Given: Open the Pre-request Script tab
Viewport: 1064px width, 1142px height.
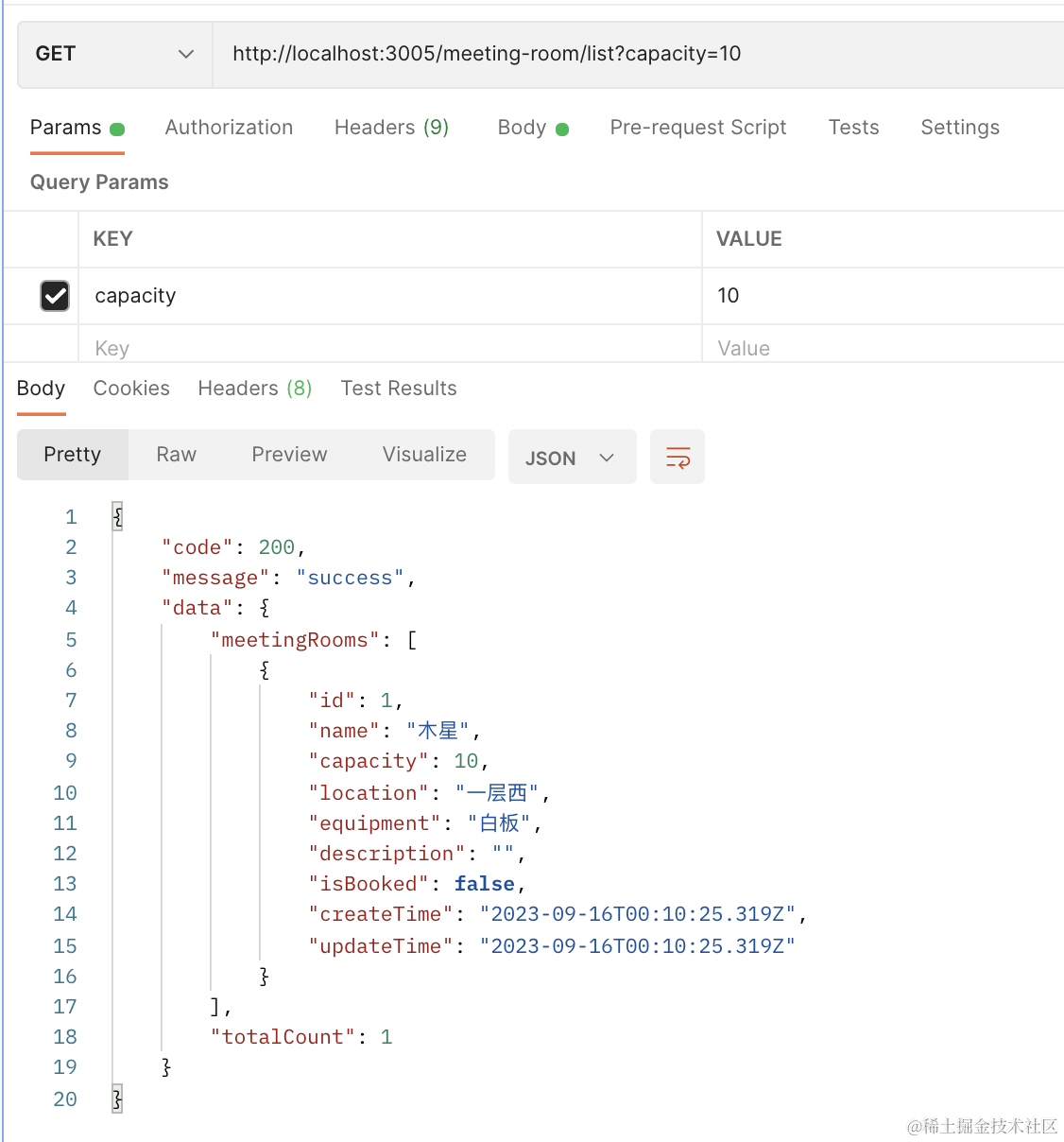Looking at the screenshot, I should (x=697, y=128).
